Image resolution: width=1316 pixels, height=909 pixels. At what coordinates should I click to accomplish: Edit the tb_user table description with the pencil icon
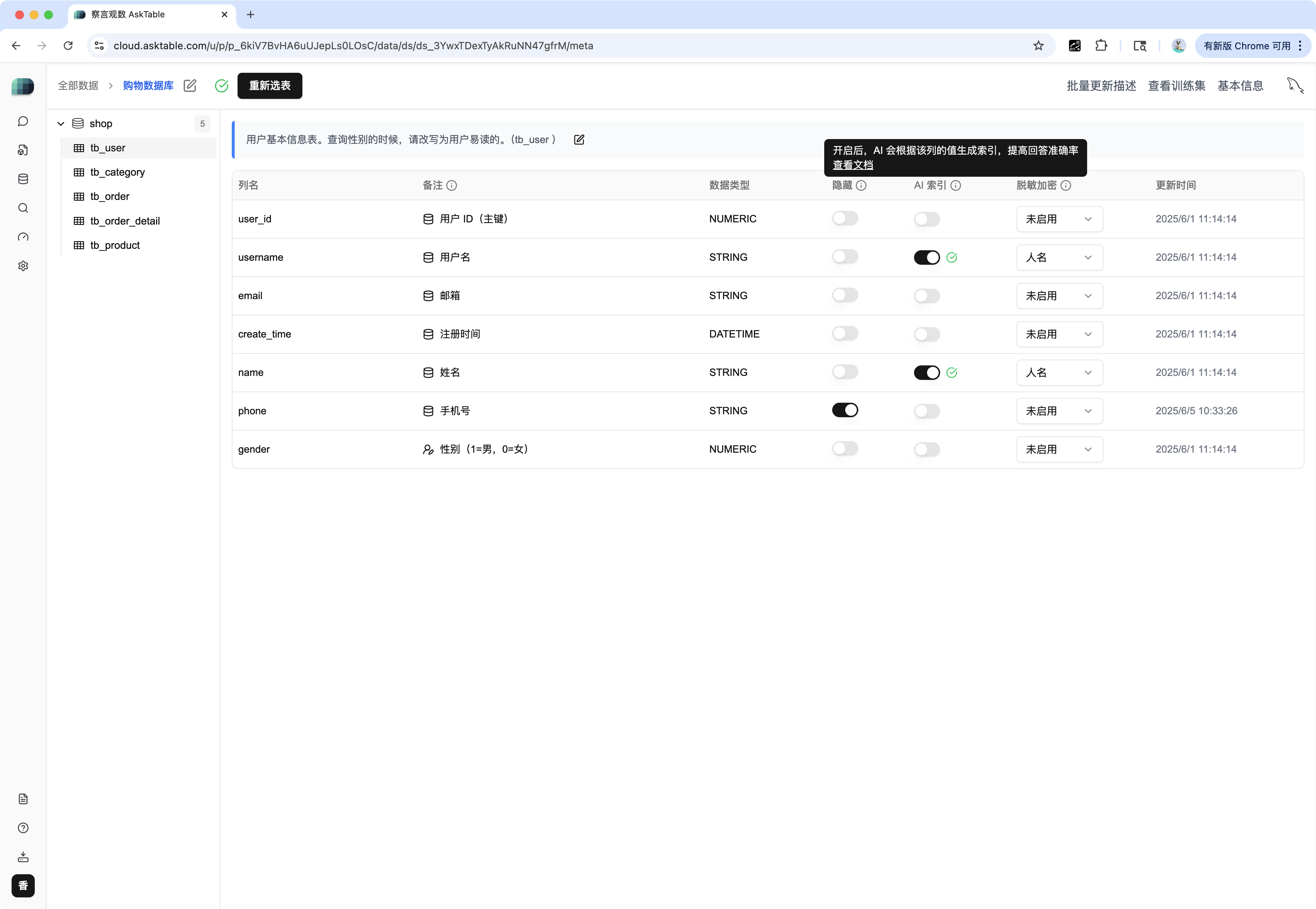pos(579,139)
